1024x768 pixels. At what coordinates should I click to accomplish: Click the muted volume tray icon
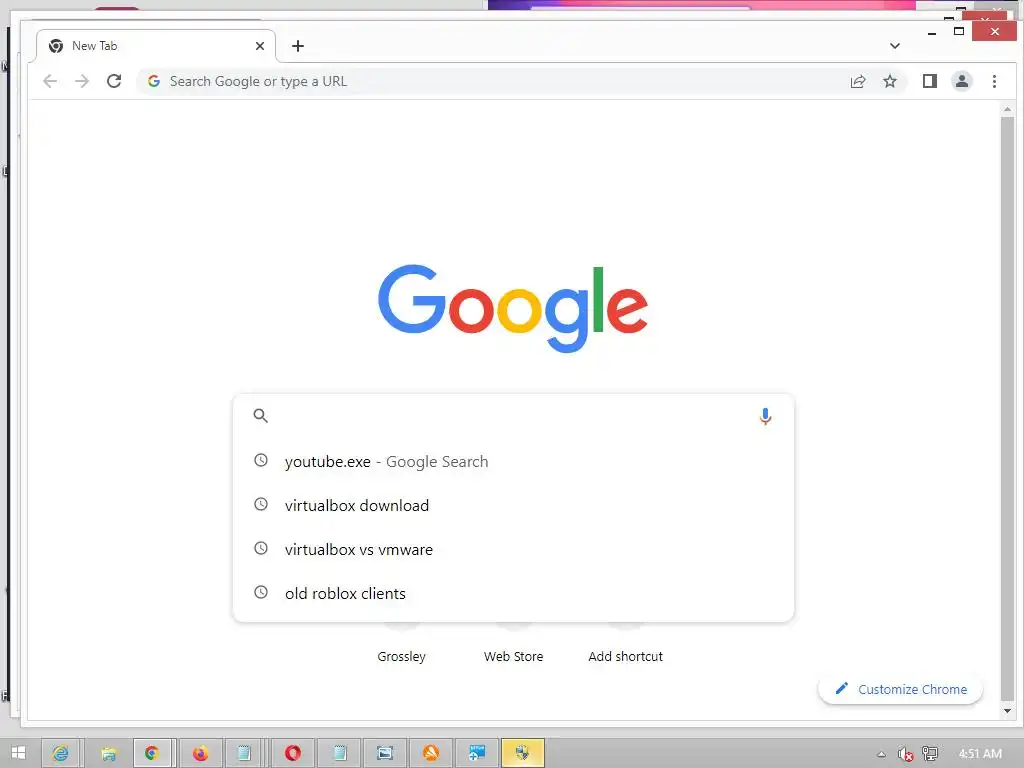(905, 754)
